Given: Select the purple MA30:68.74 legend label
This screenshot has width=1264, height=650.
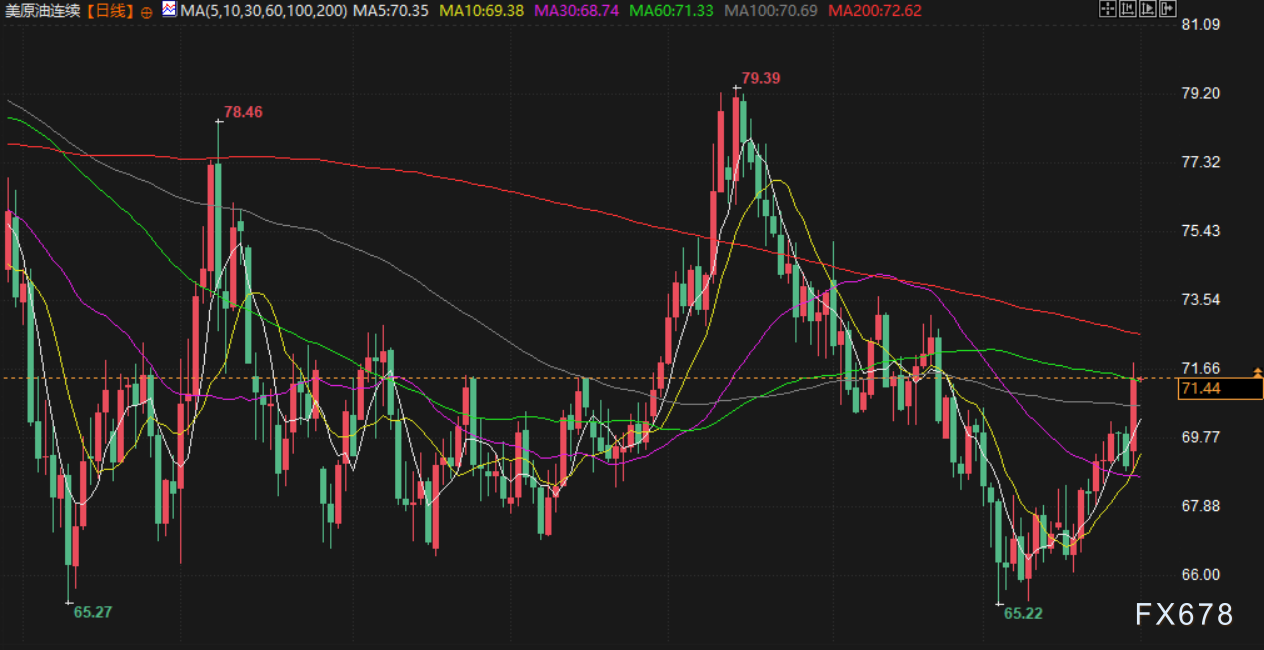Looking at the screenshot, I should point(577,11).
